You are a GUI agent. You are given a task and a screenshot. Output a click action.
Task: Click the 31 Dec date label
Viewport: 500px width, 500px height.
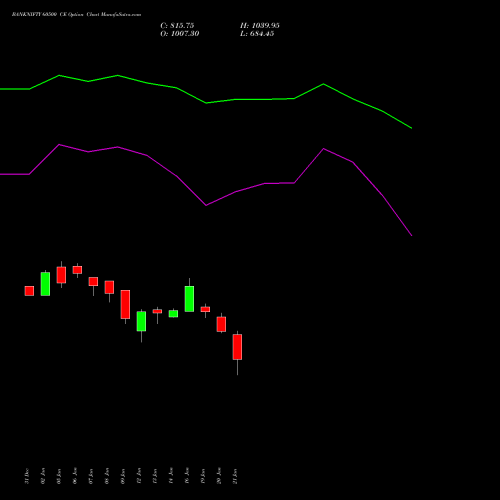tap(27, 476)
